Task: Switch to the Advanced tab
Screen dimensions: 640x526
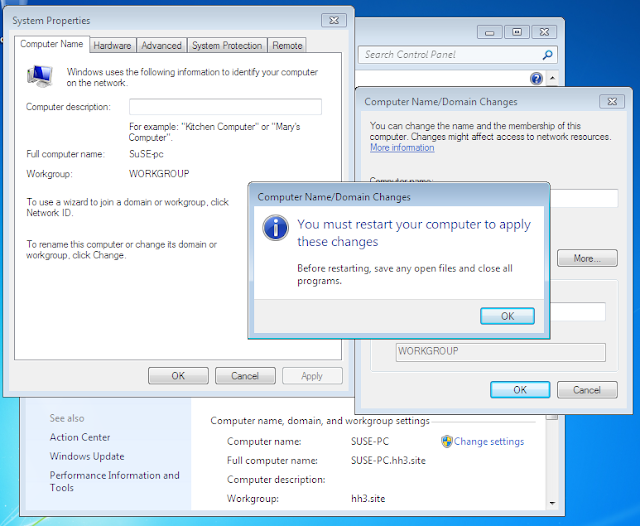Action: click(x=161, y=45)
